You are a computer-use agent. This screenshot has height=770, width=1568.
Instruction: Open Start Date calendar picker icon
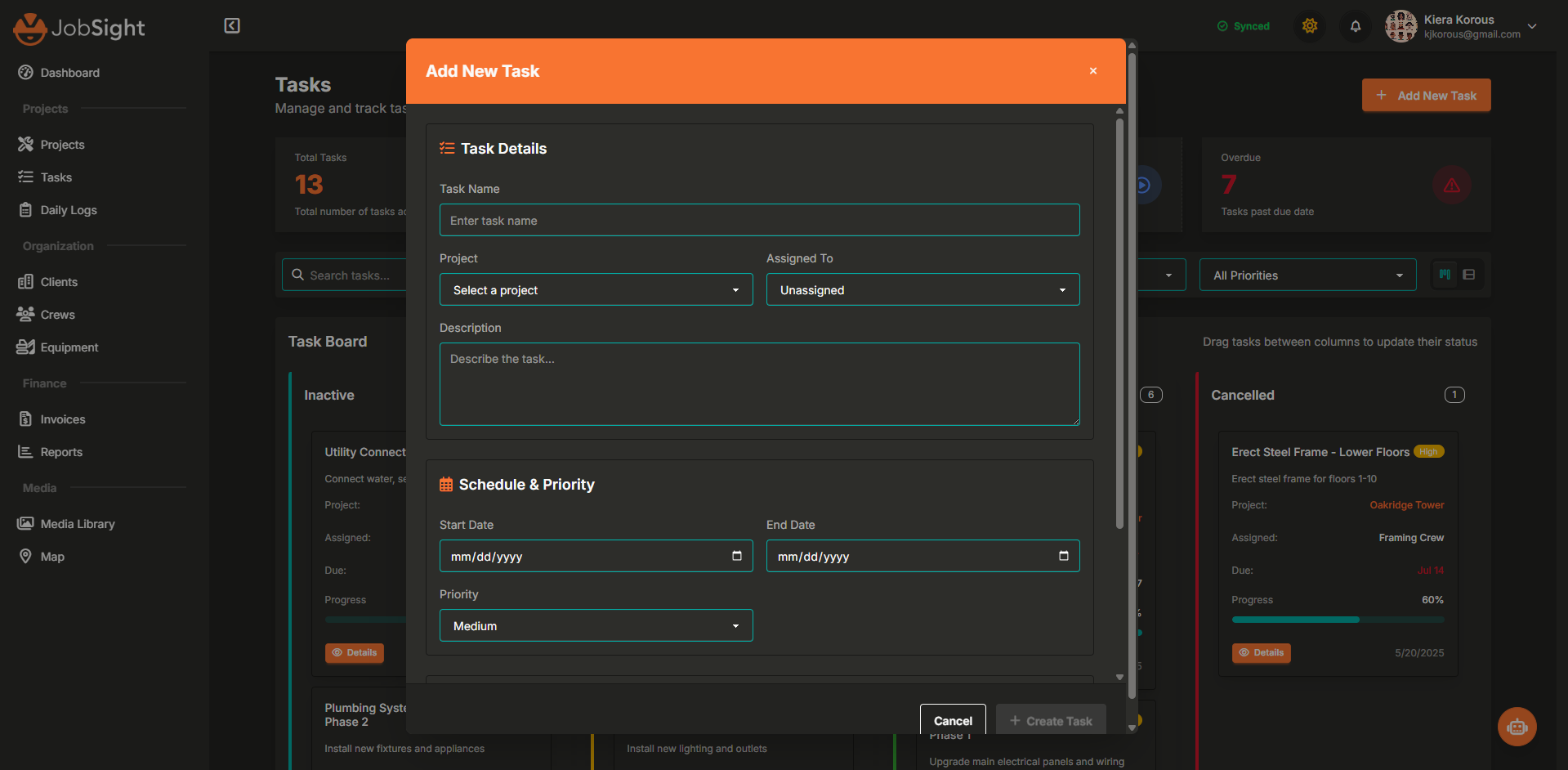737,556
